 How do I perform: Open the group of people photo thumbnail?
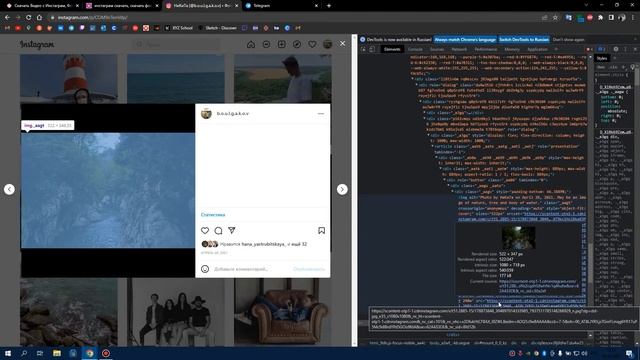click(x=176, y=312)
